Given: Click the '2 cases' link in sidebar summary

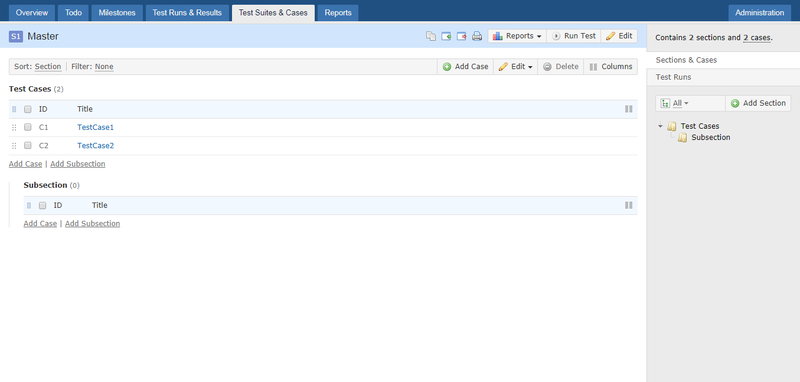Looking at the screenshot, I should [757, 38].
